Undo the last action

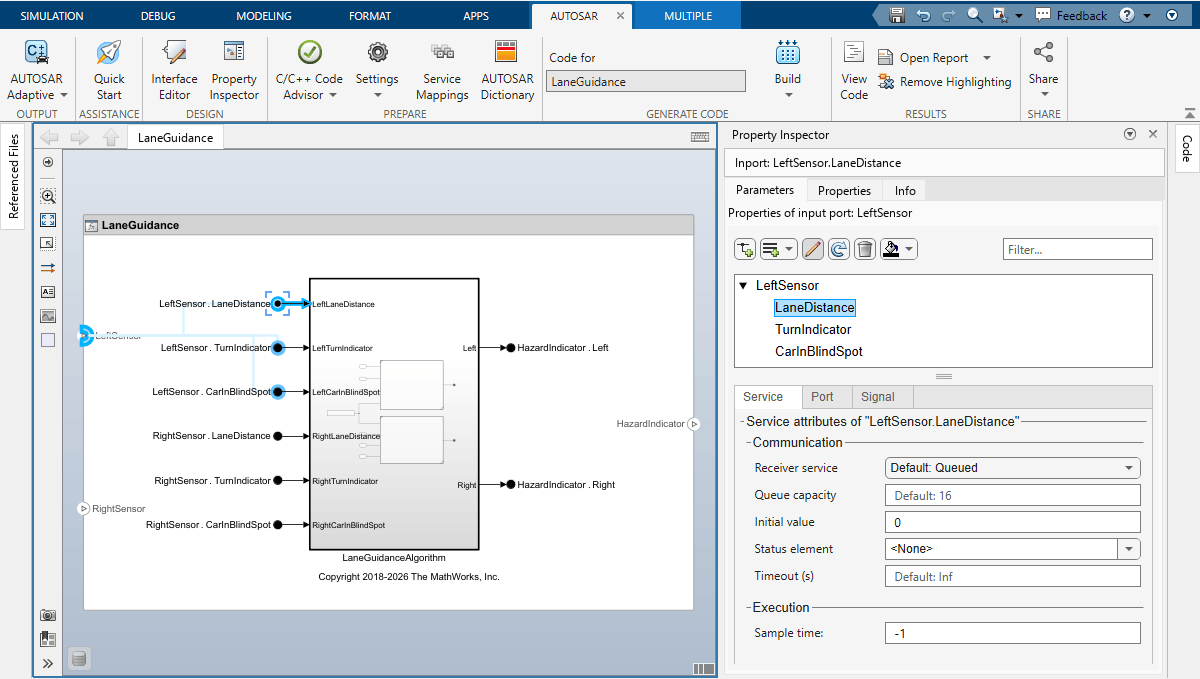(x=922, y=15)
